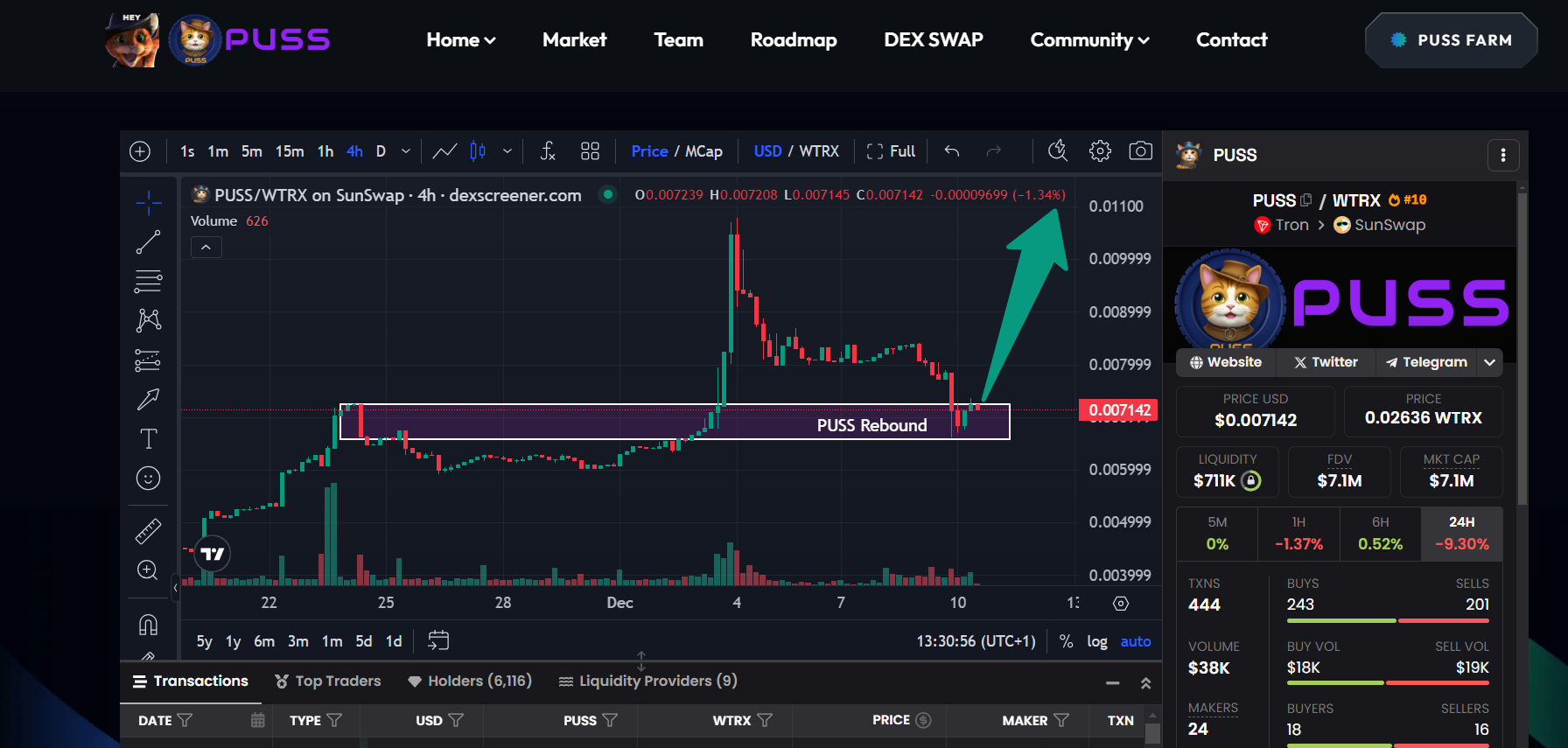
Task: Expand the transactions panel upward
Action: tap(1145, 683)
